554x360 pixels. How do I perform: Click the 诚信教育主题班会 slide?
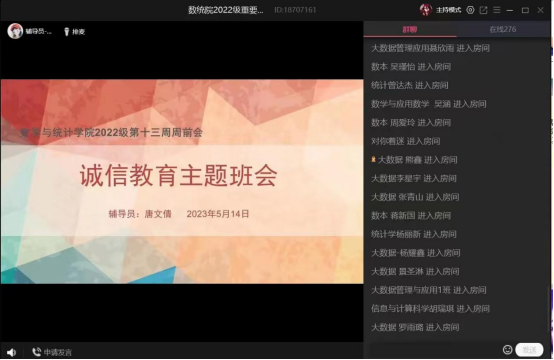pyautogui.click(x=182, y=181)
